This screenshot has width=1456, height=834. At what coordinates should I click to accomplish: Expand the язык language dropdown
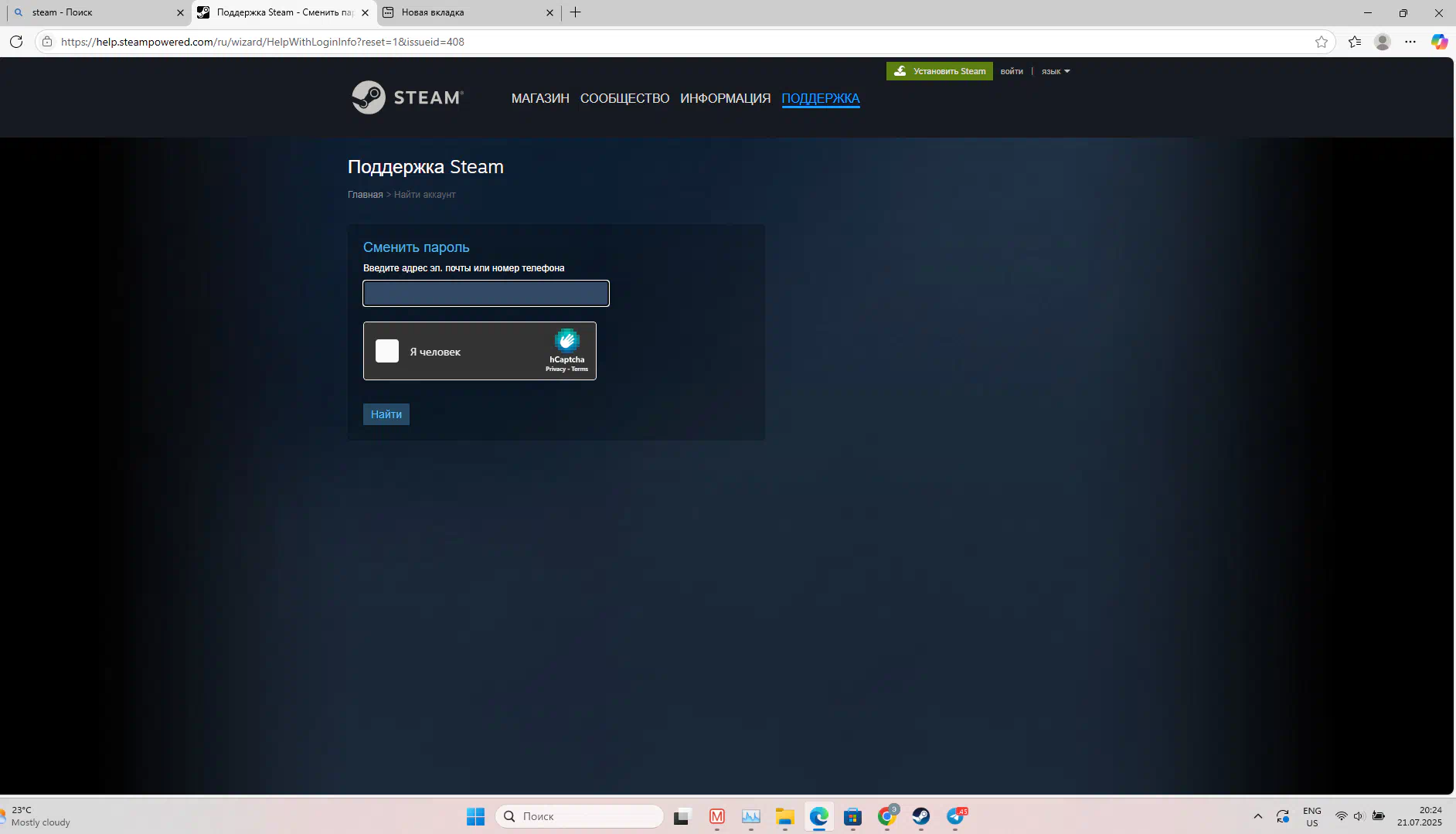pyautogui.click(x=1056, y=71)
